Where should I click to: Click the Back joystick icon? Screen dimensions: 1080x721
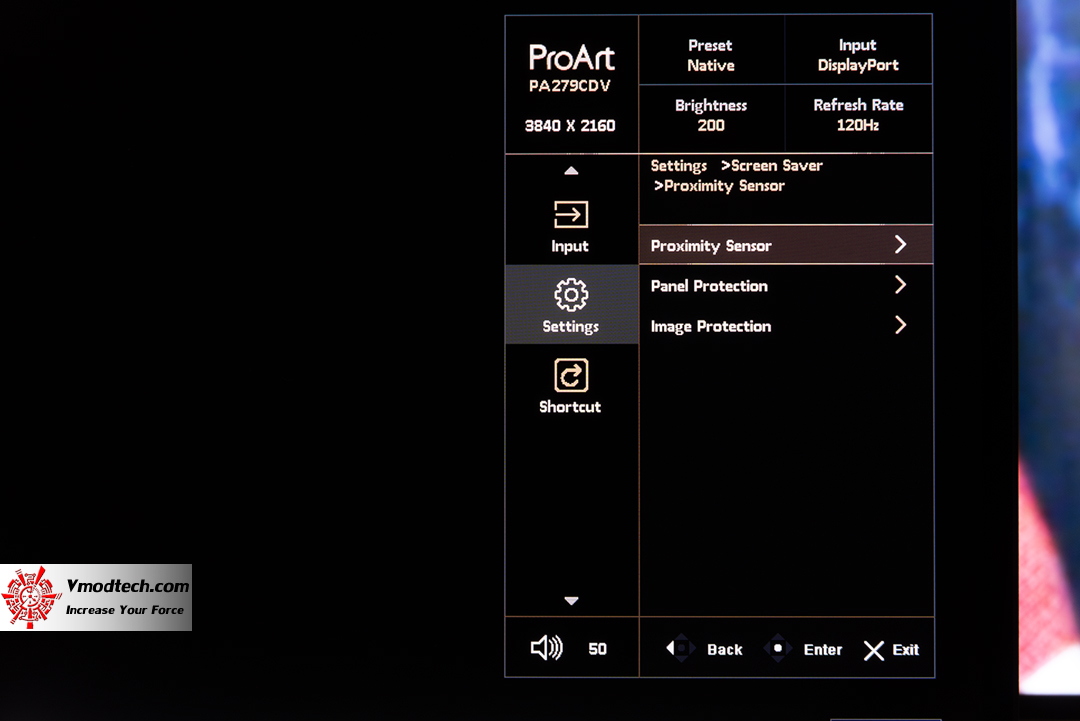coord(680,648)
